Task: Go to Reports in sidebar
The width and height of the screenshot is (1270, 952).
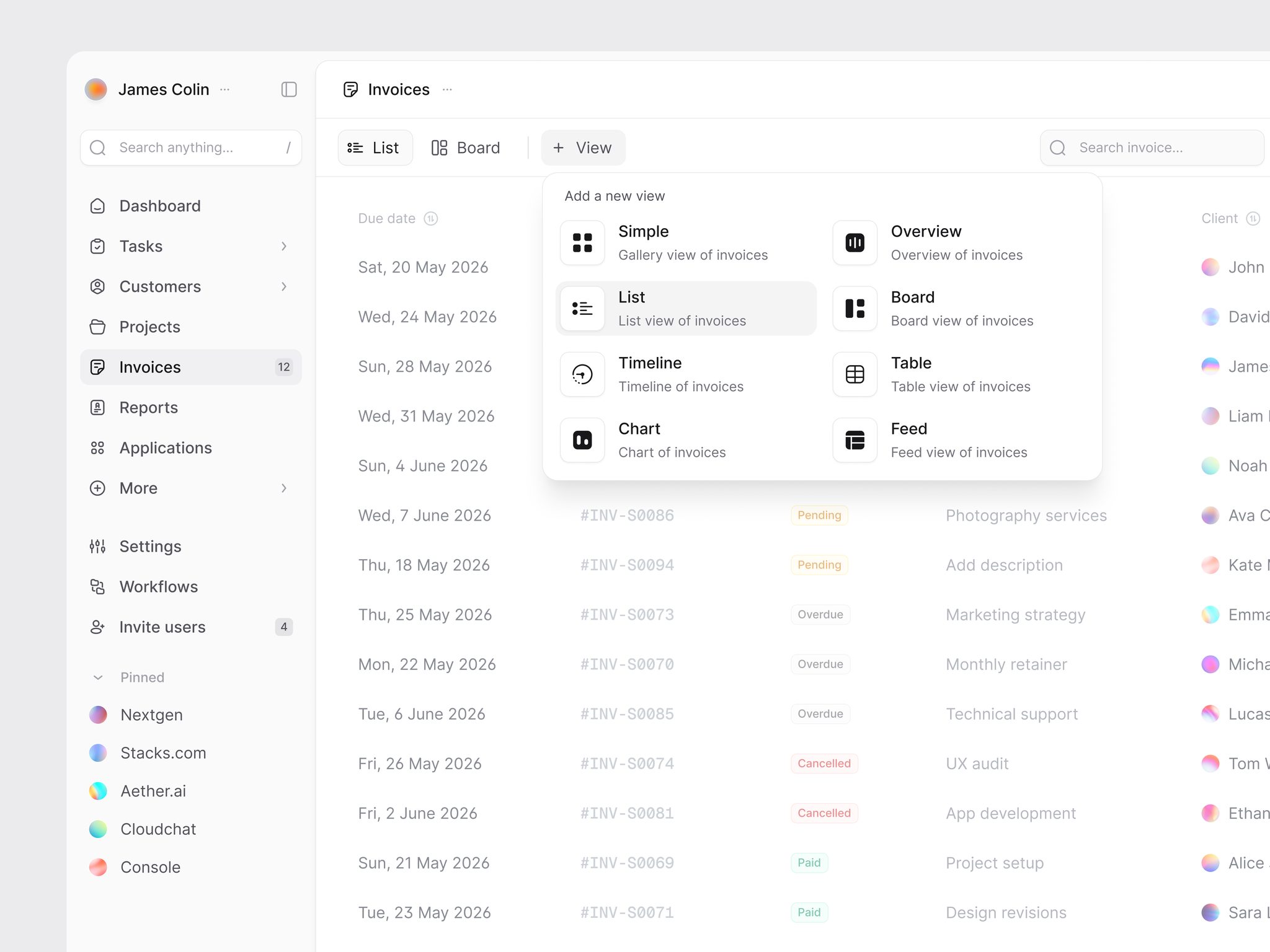Action: (191, 407)
